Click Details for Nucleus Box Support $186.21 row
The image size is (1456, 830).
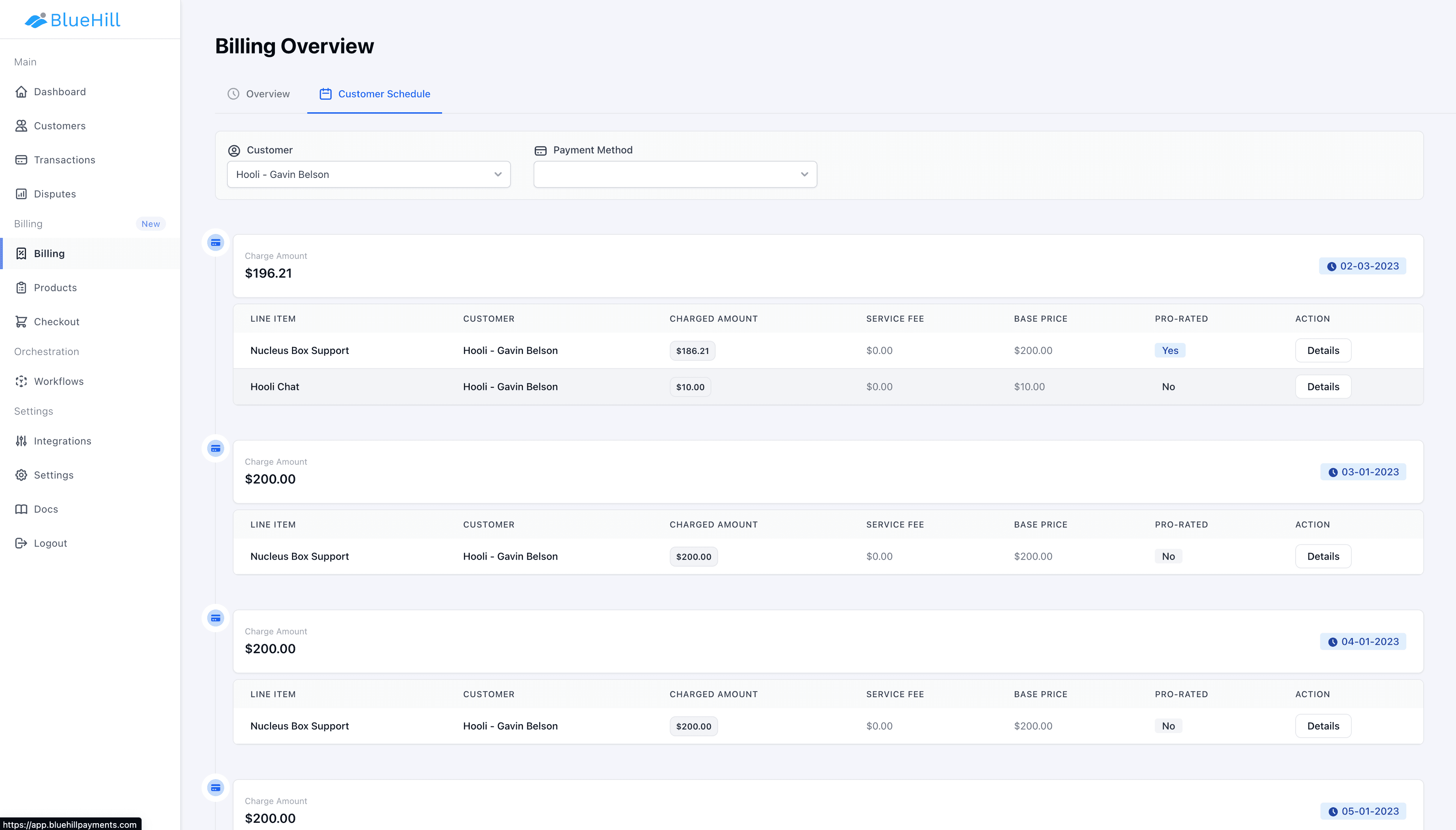pyautogui.click(x=1323, y=351)
